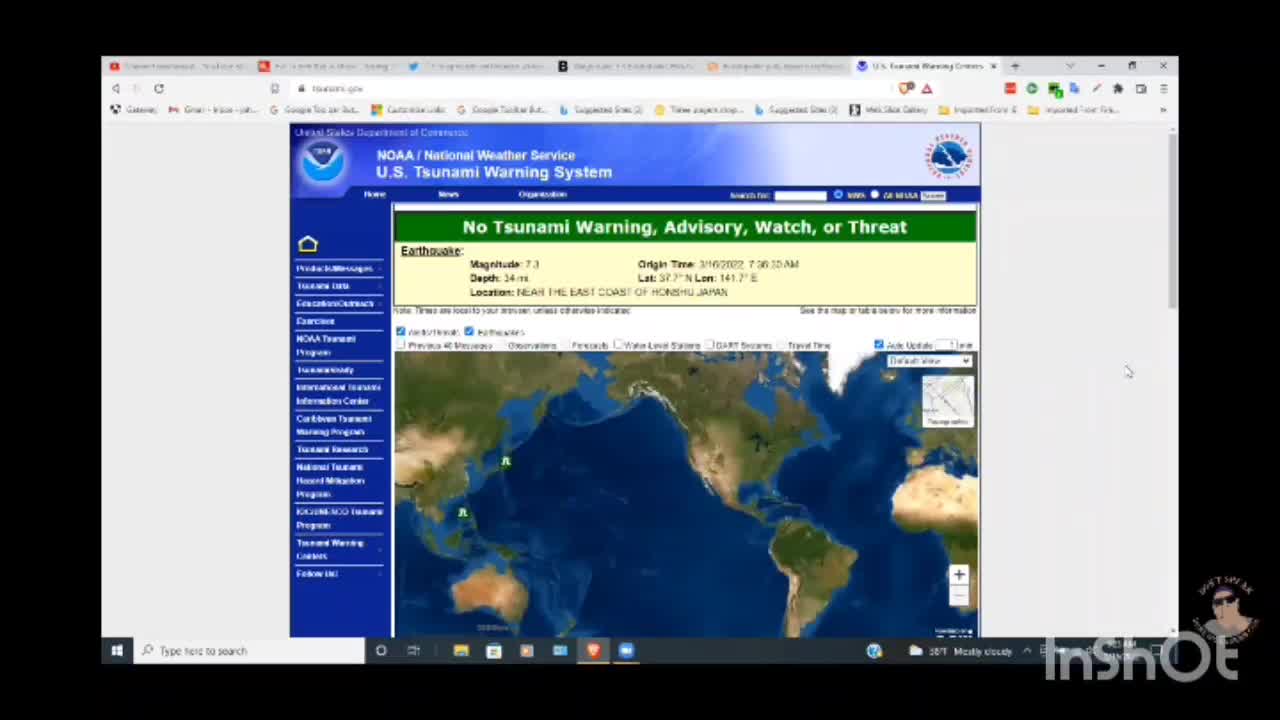Open the Brave Shields lion icon

[906, 88]
